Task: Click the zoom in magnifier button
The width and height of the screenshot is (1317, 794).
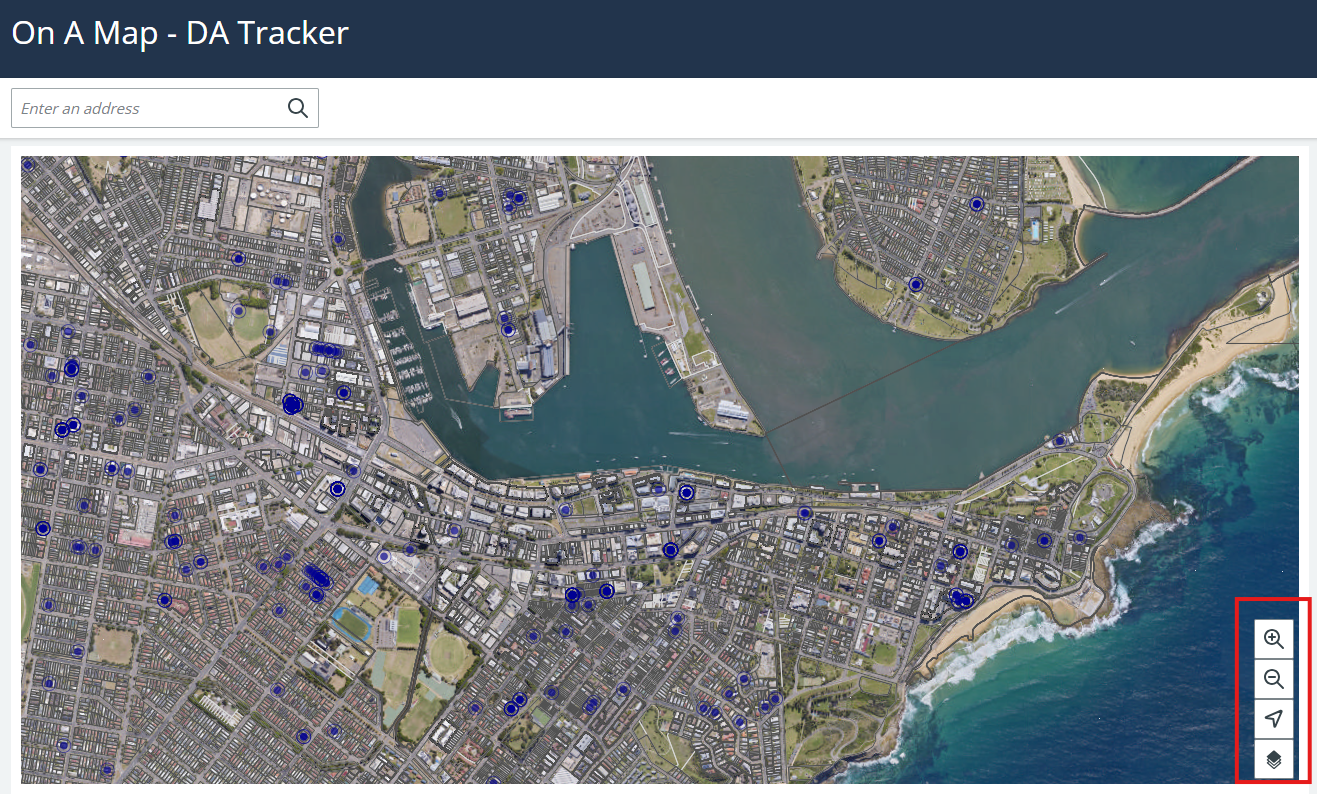Action: 1273,639
